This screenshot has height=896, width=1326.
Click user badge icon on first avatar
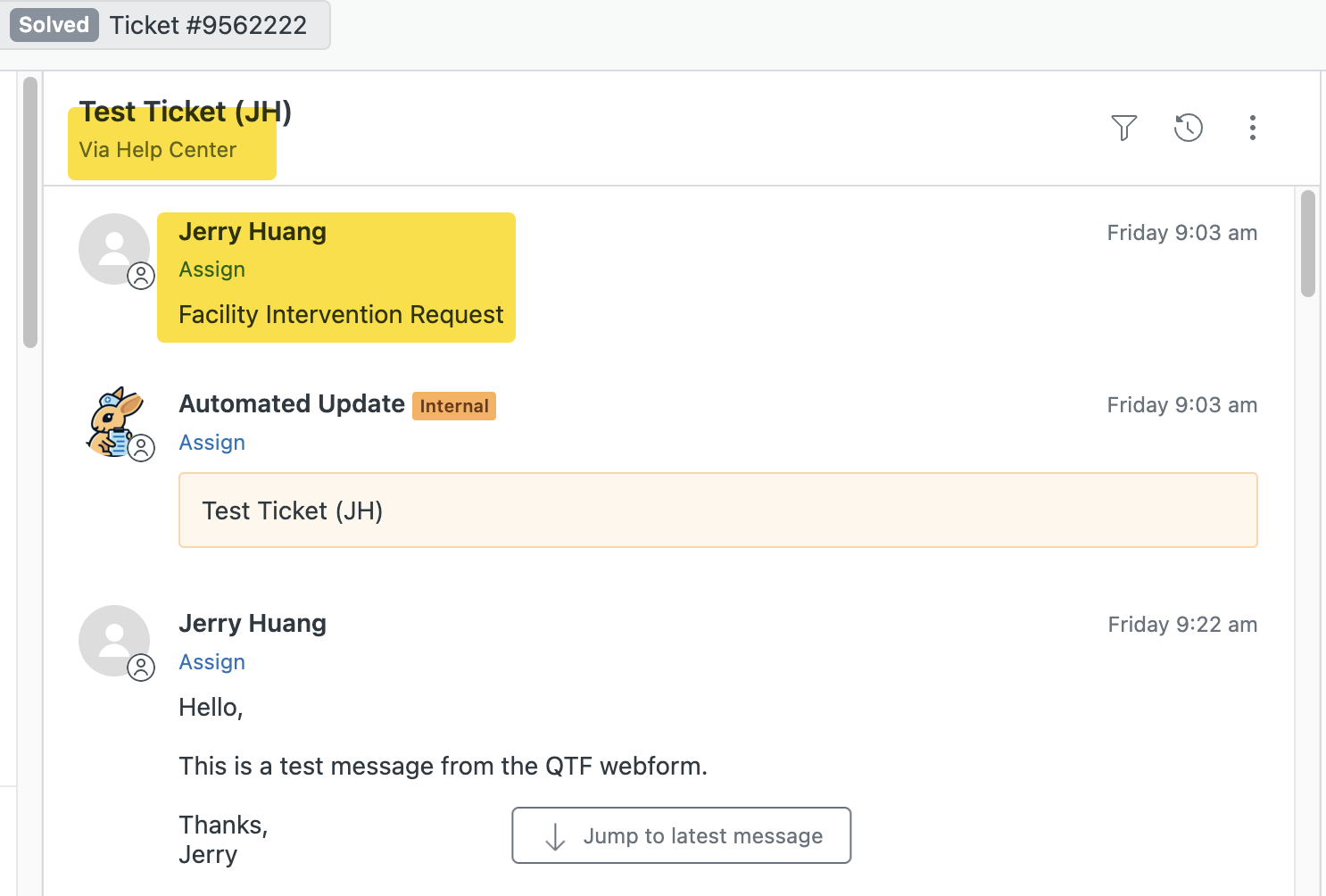point(141,277)
